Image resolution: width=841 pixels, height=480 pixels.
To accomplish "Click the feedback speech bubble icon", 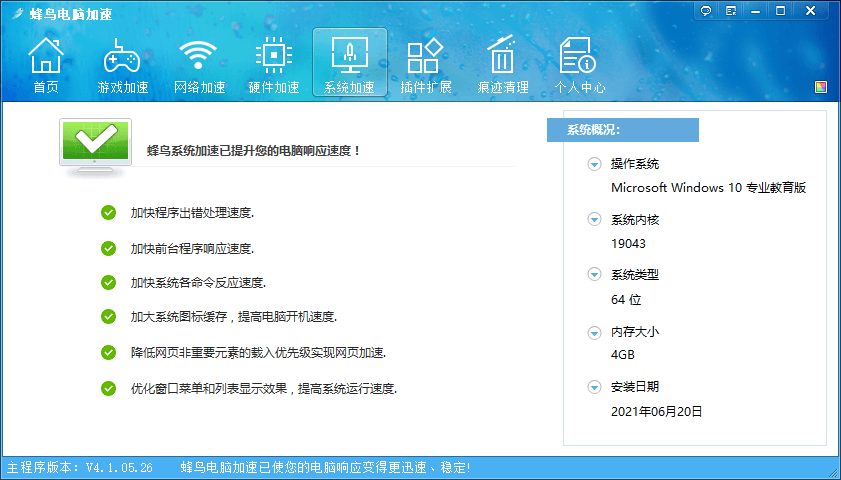I will pos(706,11).
